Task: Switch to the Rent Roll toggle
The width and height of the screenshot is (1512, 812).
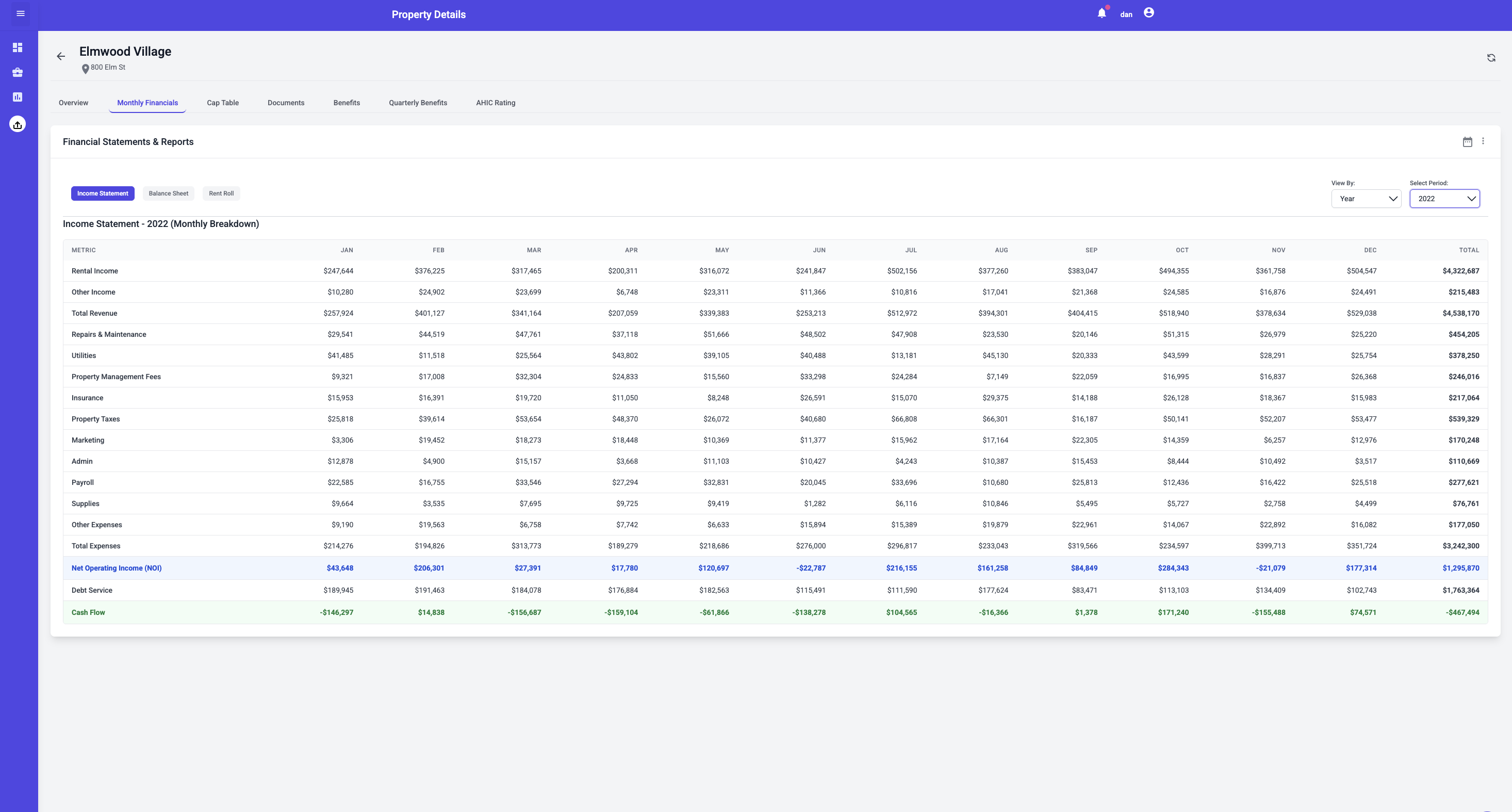Action: point(221,193)
